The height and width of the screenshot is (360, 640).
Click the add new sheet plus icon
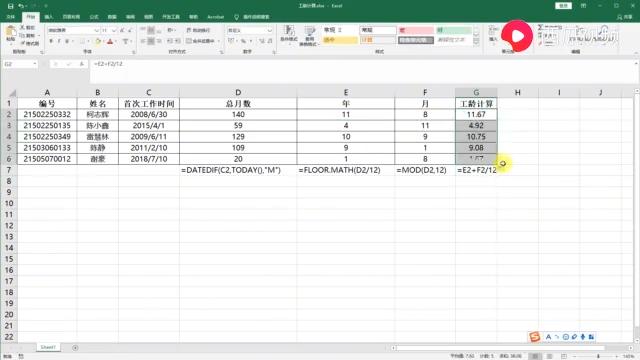pos(75,348)
